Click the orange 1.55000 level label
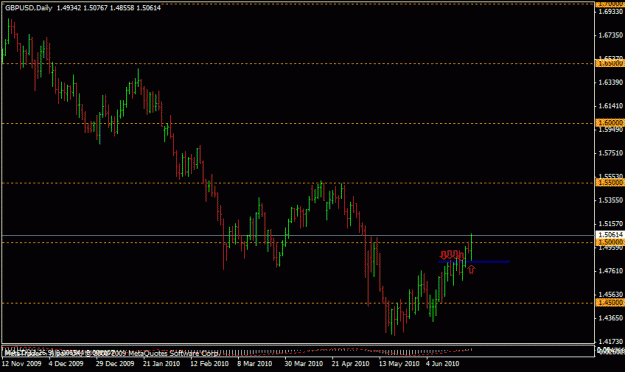This screenshot has width=625, height=372. point(610,183)
